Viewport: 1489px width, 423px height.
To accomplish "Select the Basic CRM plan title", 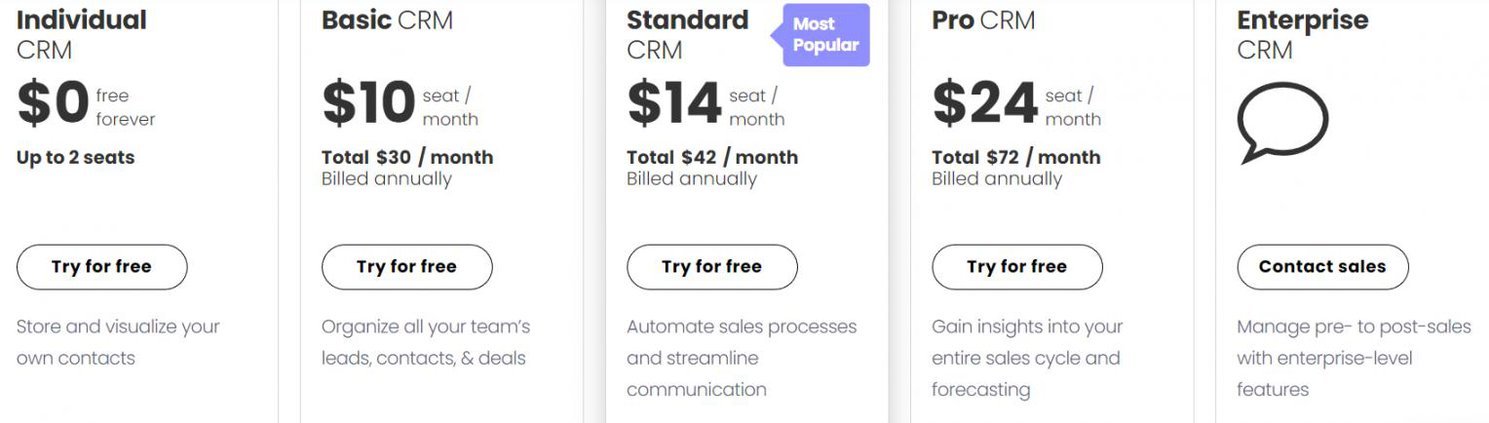I will [x=387, y=20].
